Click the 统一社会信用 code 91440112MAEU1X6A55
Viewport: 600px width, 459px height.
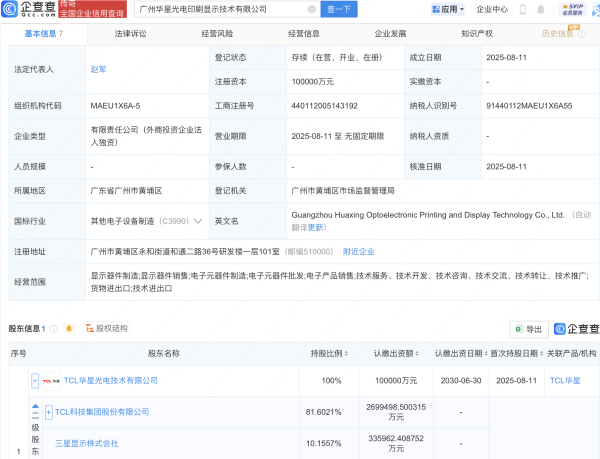(529, 106)
